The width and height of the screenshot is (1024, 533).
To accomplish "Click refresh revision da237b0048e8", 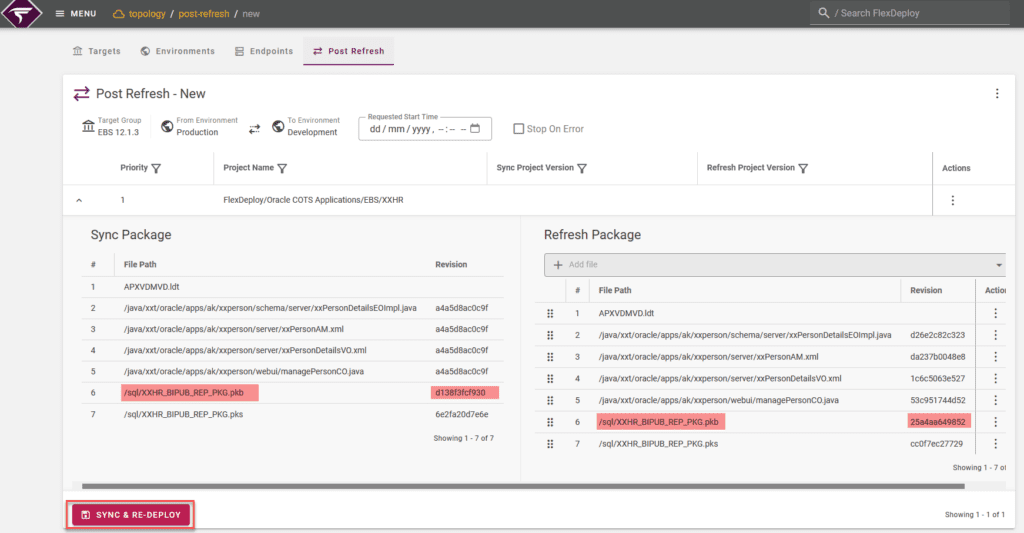I will click(938, 357).
